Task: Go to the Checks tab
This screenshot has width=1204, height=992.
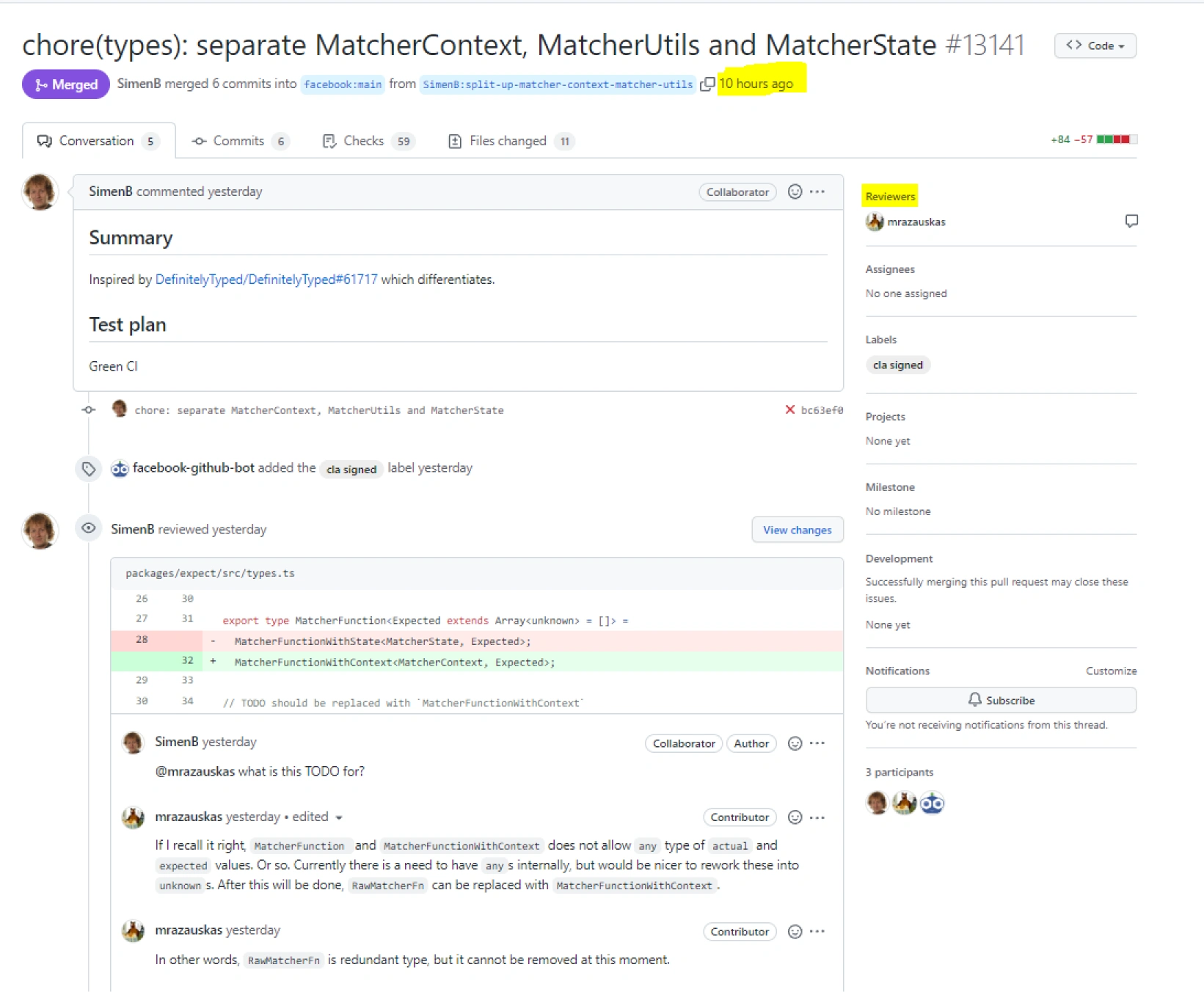Action: coord(364,141)
